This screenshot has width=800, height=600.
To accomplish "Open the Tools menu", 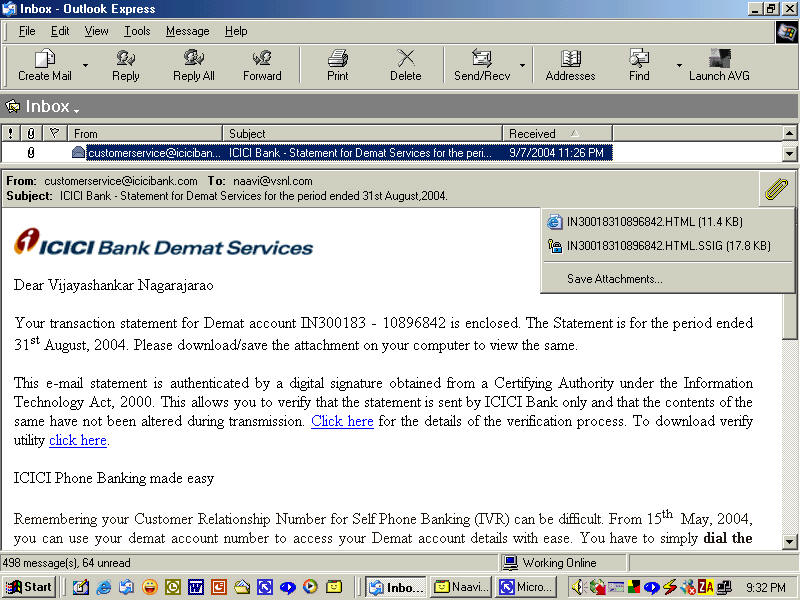I will tap(137, 31).
